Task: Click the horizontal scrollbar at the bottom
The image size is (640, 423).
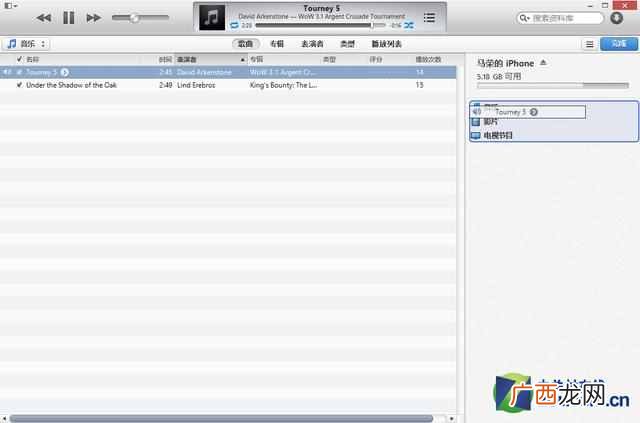Action: point(221,419)
